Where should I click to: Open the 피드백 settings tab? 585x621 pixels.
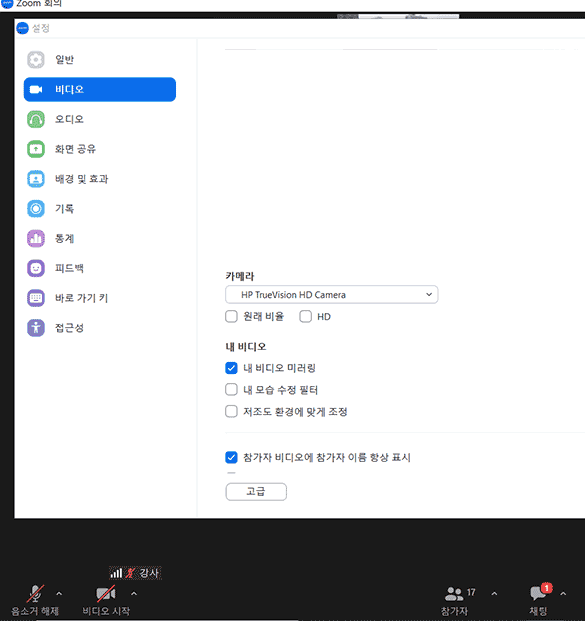[x=100, y=269]
